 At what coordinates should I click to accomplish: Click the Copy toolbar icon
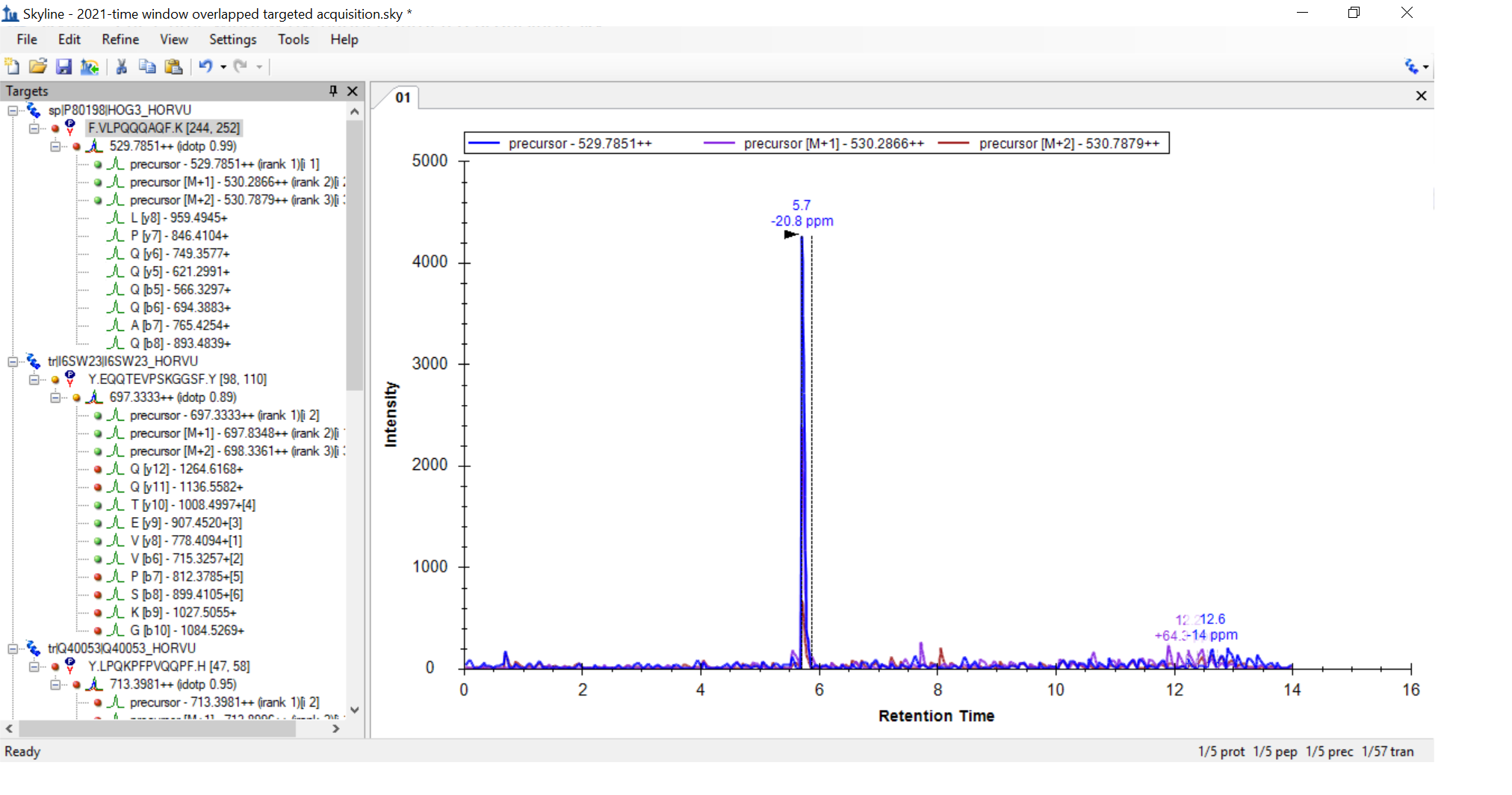click(x=147, y=66)
